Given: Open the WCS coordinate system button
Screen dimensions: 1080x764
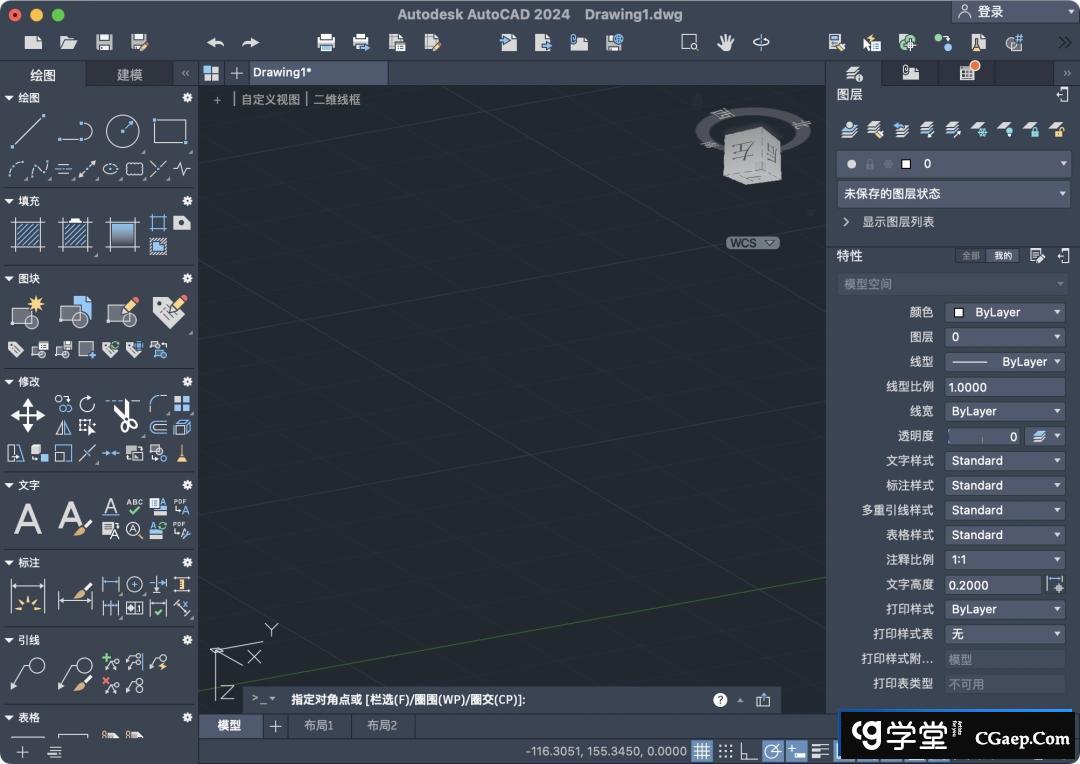Looking at the screenshot, I should coord(752,243).
